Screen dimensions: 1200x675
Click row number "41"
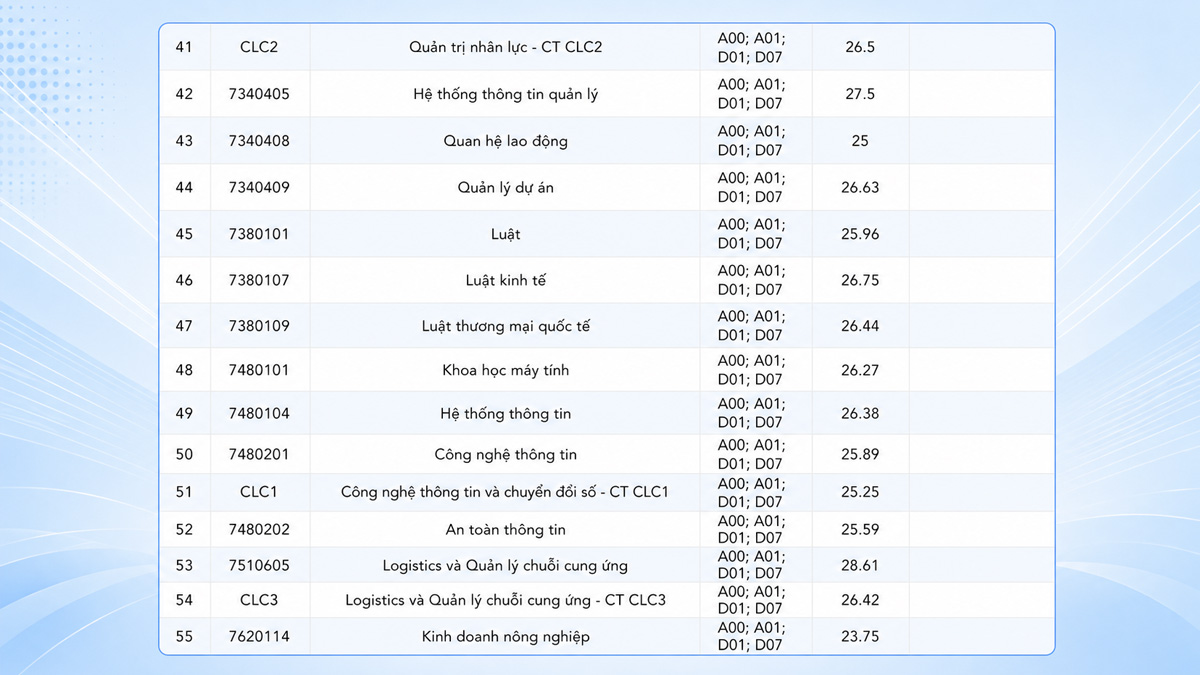[184, 47]
